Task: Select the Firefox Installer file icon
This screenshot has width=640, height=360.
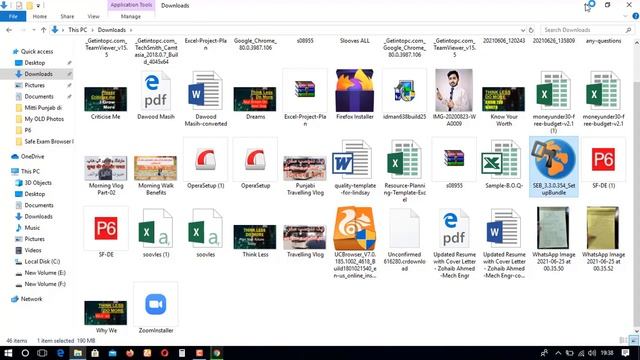Action: coord(354,90)
